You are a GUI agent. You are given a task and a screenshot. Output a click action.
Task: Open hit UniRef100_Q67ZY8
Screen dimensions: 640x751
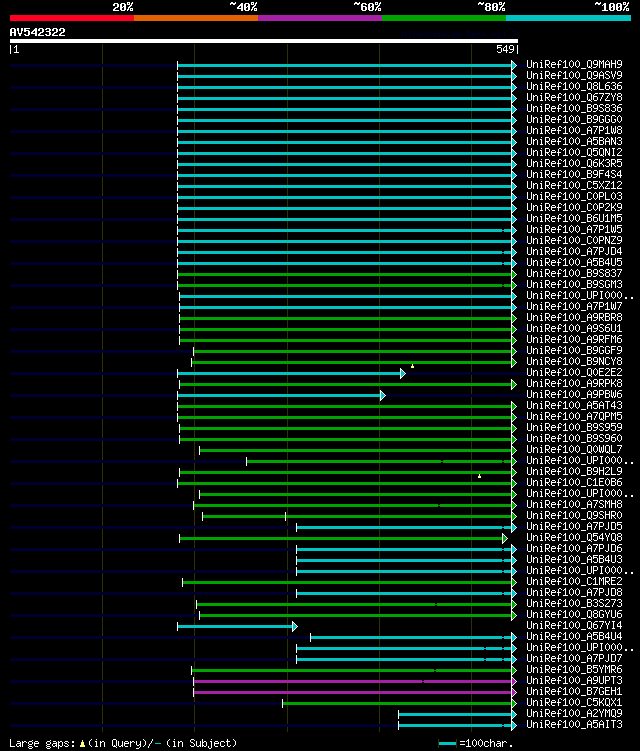[574, 97]
